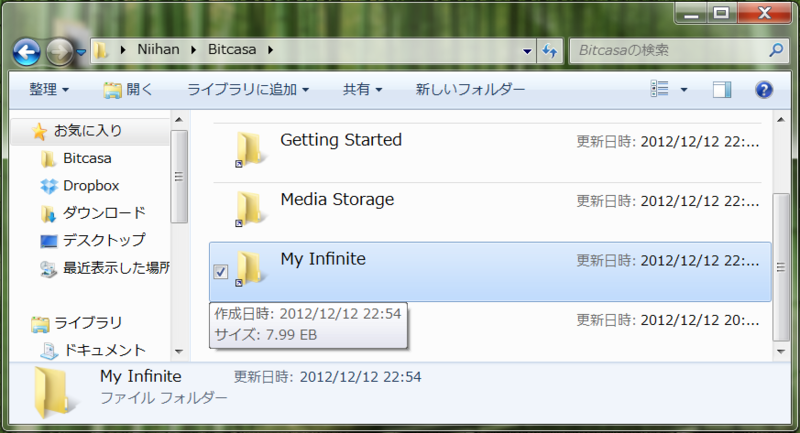Open the view options dropdown arrow
Screen dimensions: 800x433
pos(684,90)
